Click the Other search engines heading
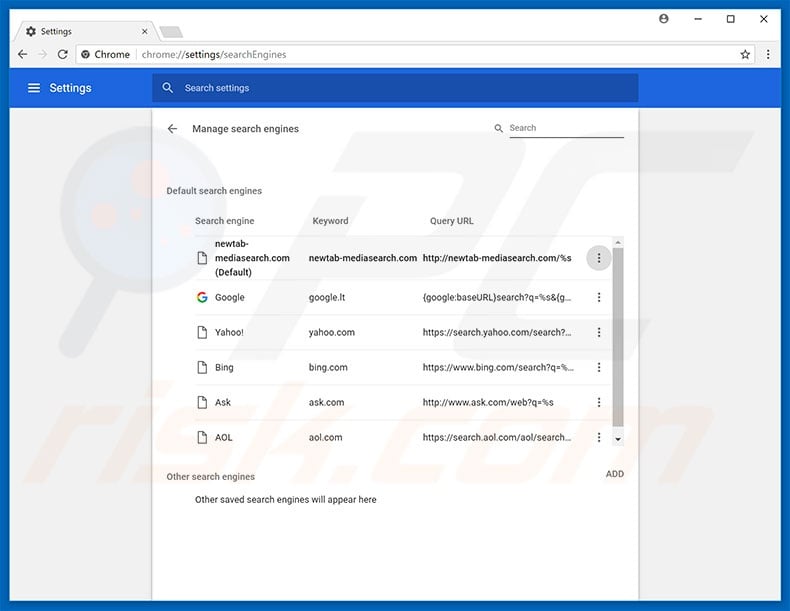The height and width of the screenshot is (611, 790). (x=211, y=477)
